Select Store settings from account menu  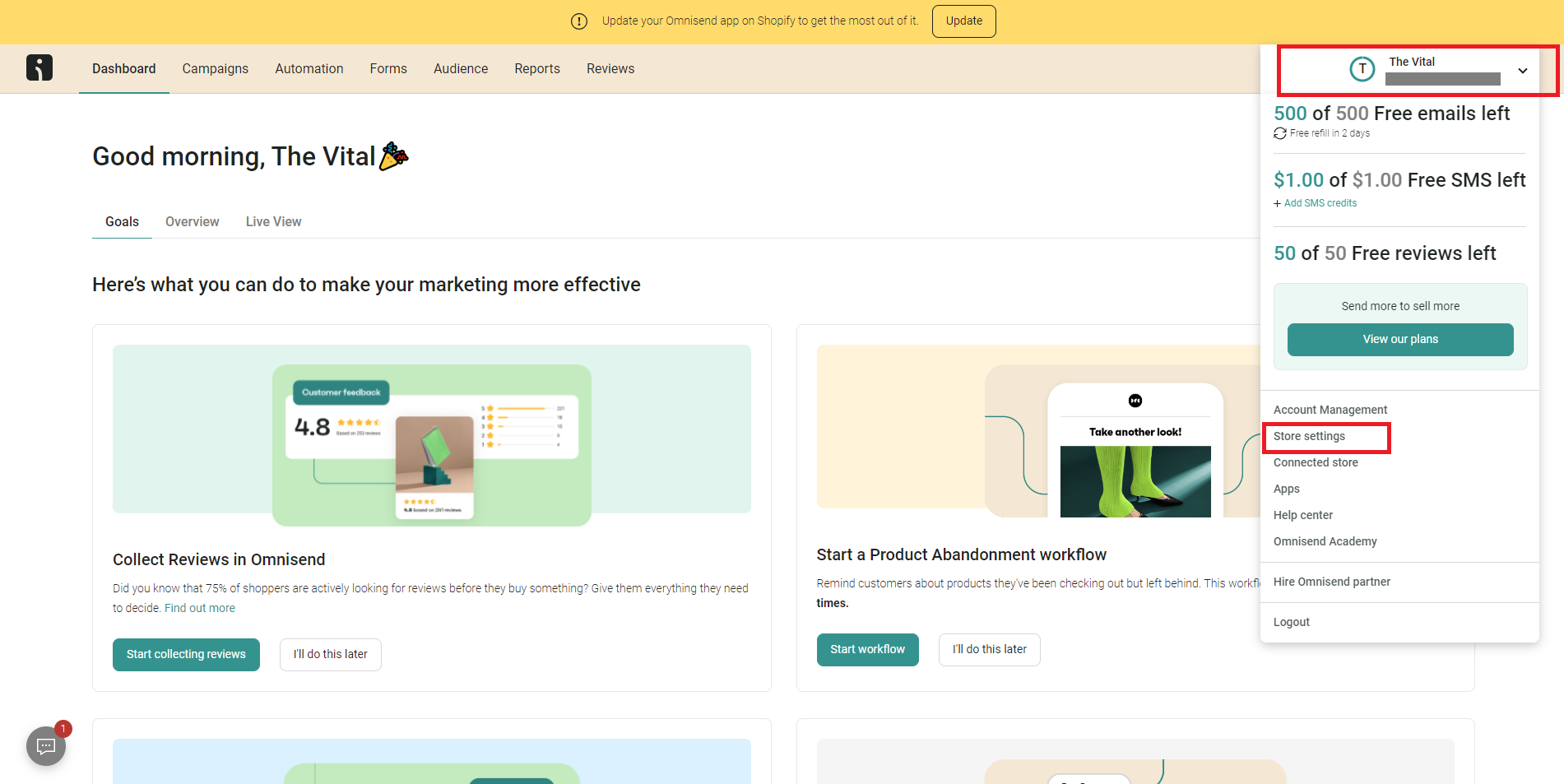[x=1309, y=437]
